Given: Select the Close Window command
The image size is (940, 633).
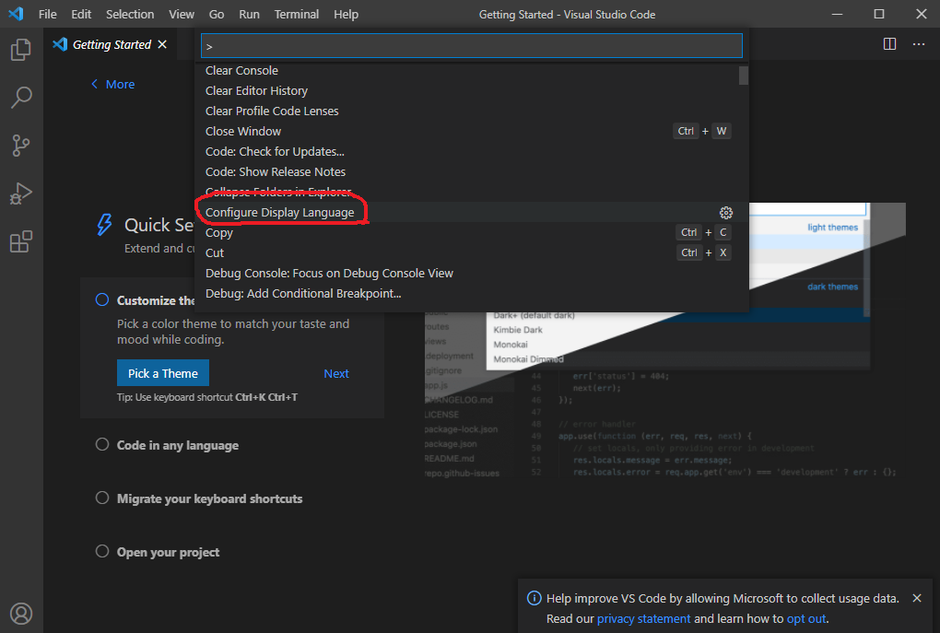Looking at the screenshot, I should [471, 131].
